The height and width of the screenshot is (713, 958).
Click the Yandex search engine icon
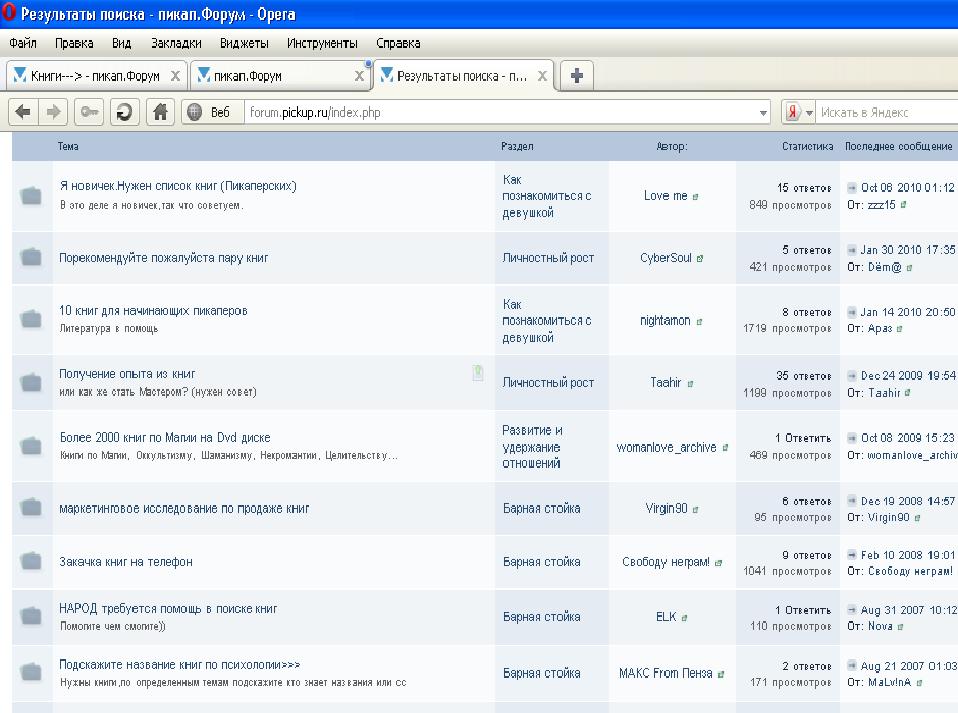pyautogui.click(x=792, y=113)
